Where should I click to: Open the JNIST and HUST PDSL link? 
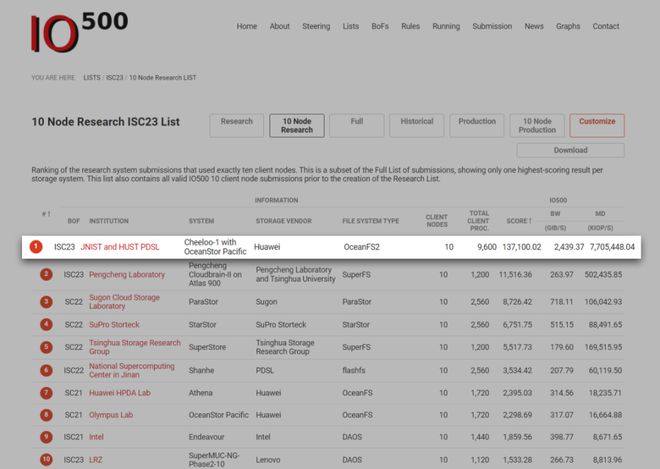pyautogui.click(x=120, y=247)
